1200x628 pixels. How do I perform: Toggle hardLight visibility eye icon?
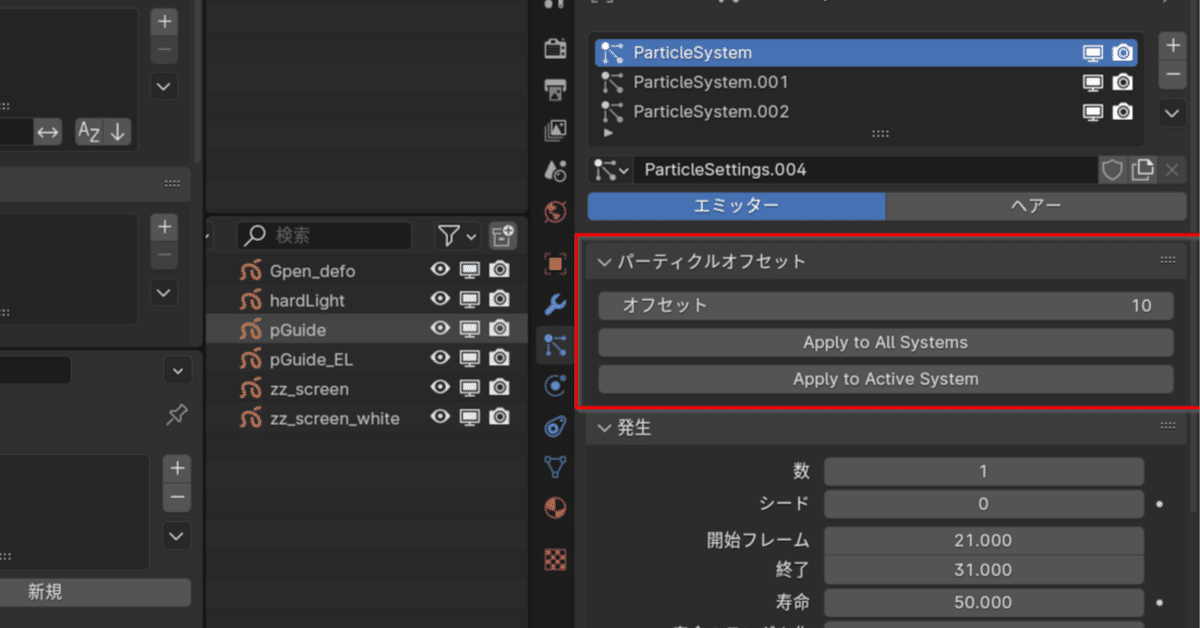(439, 299)
